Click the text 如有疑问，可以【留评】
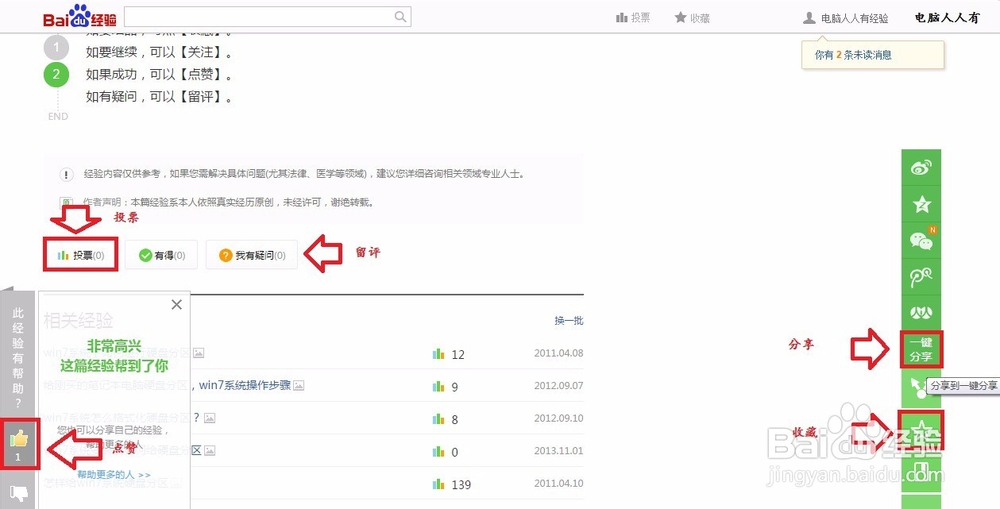 point(159,98)
